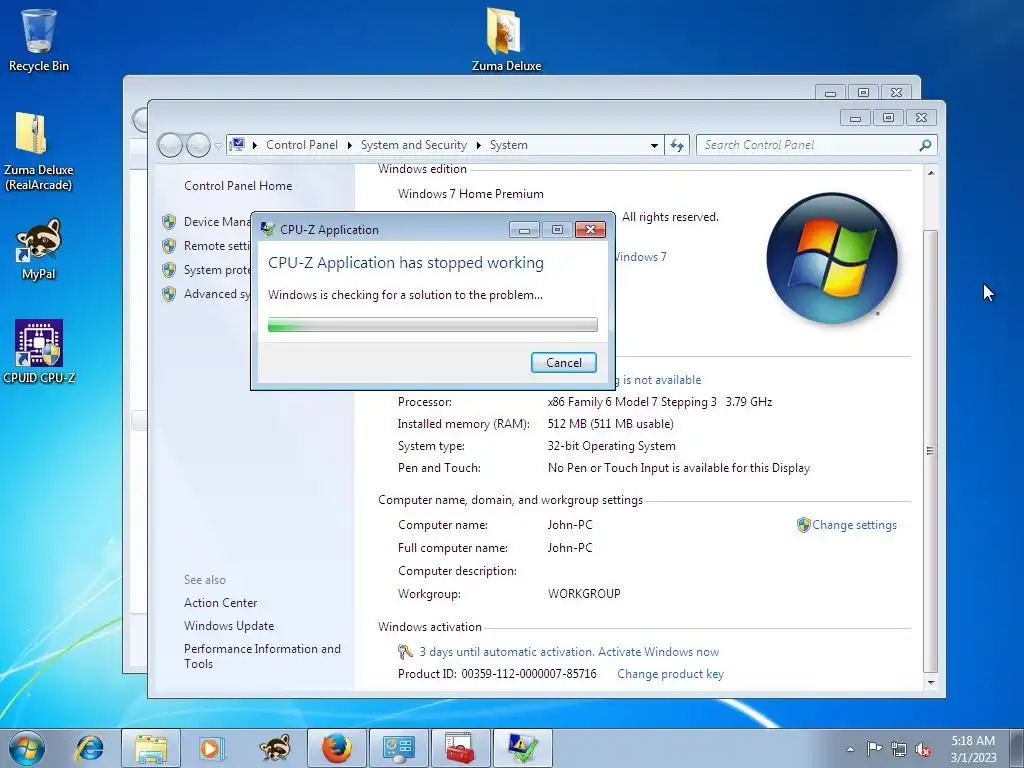The image size is (1024, 768).
Task: Open the Start menu orb
Action: (x=27, y=748)
